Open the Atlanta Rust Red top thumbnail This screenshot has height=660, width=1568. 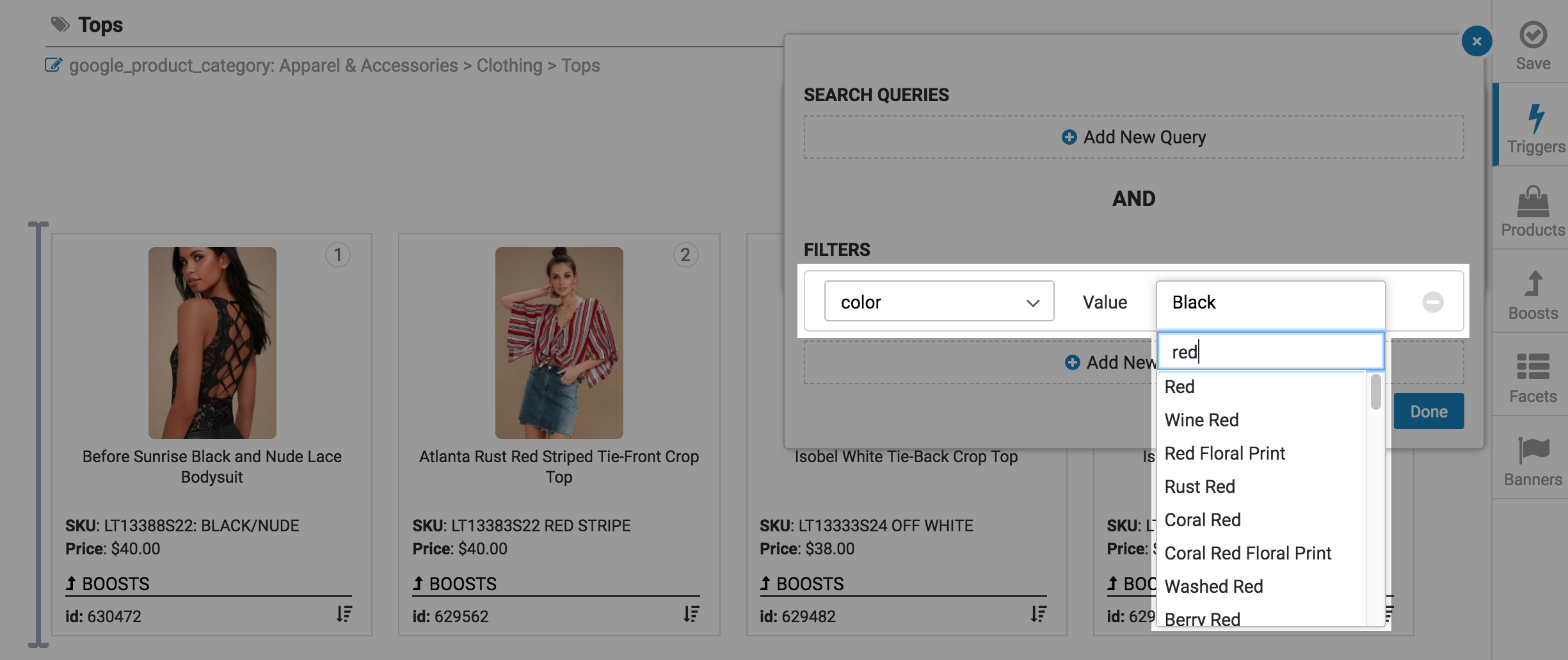pyautogui.click(x=559, y=343)
